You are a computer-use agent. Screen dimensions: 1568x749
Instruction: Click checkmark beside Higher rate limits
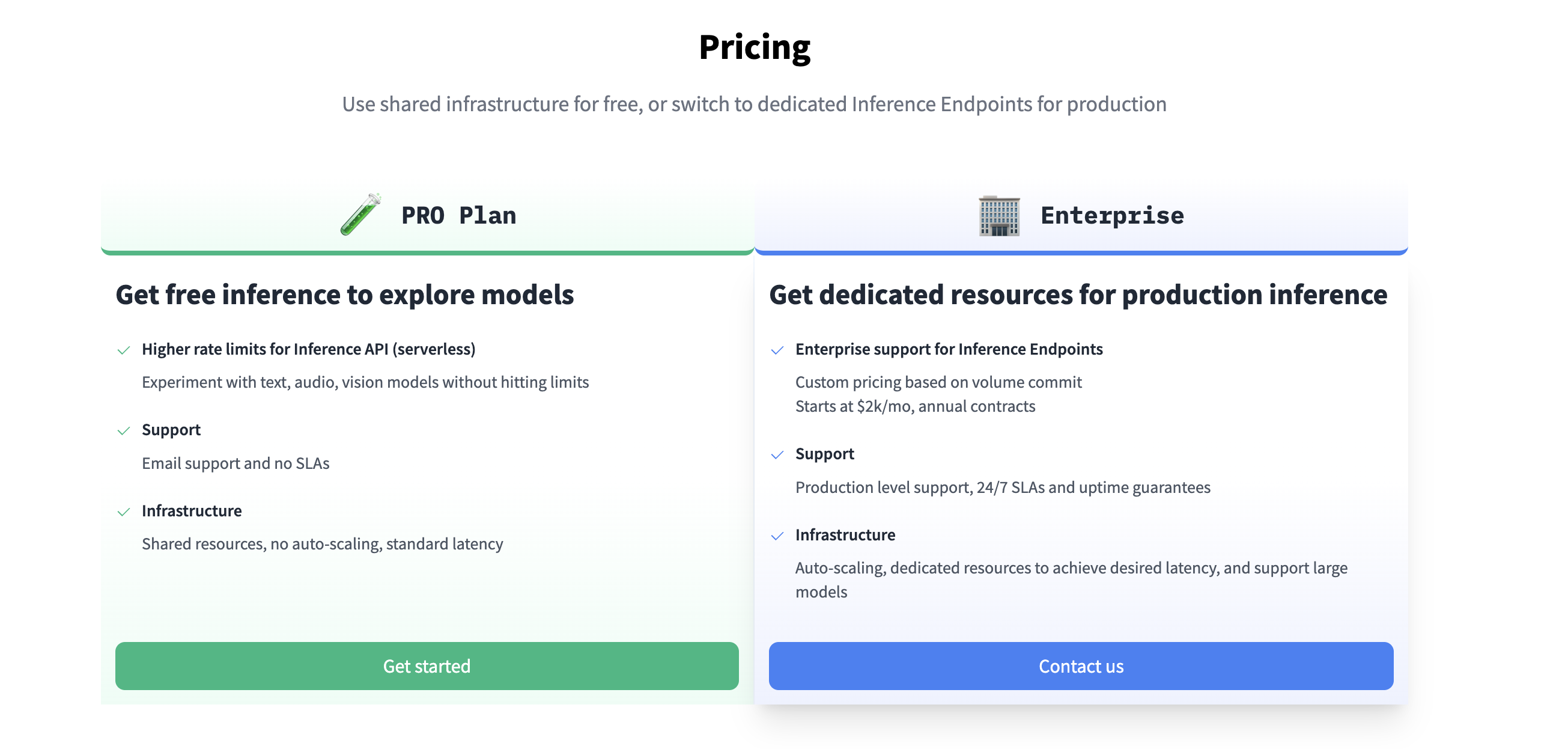click(124, 350)
